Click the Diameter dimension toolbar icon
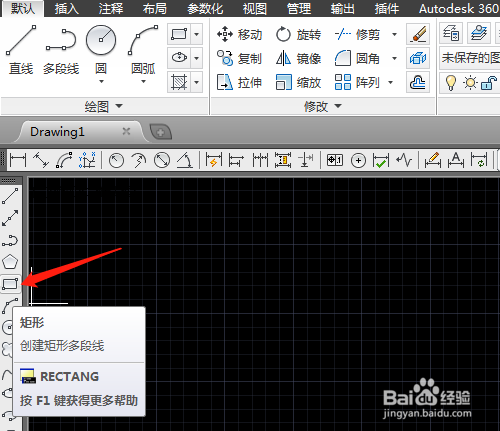 click(162, 160)
